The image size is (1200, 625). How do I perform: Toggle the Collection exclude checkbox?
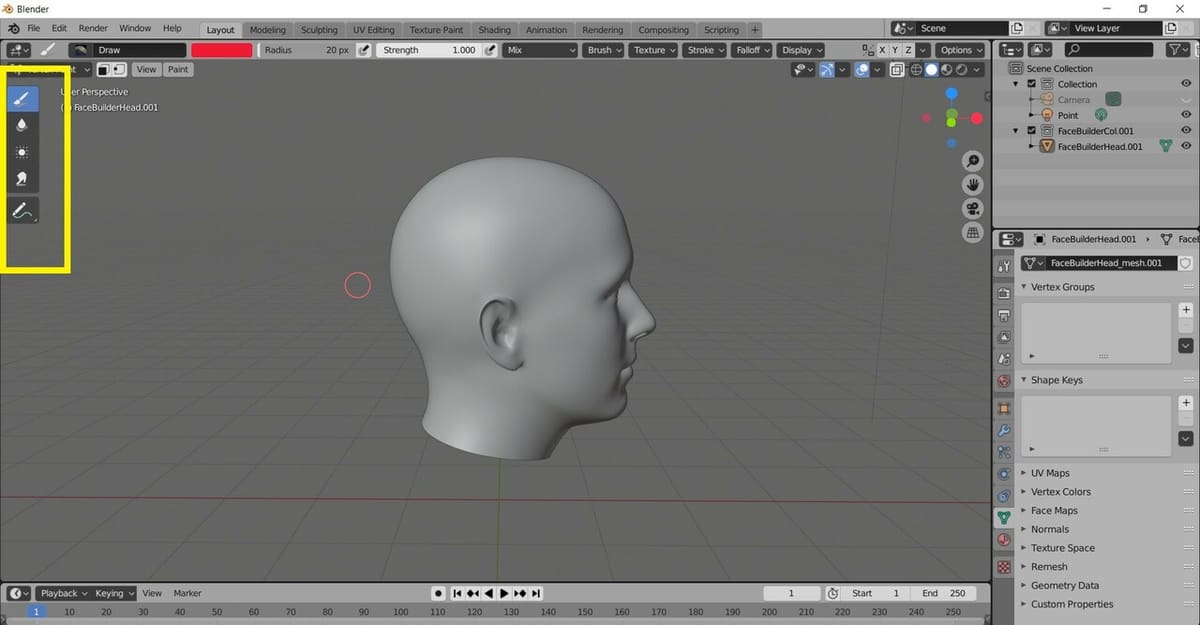[x=1032, y=84]
